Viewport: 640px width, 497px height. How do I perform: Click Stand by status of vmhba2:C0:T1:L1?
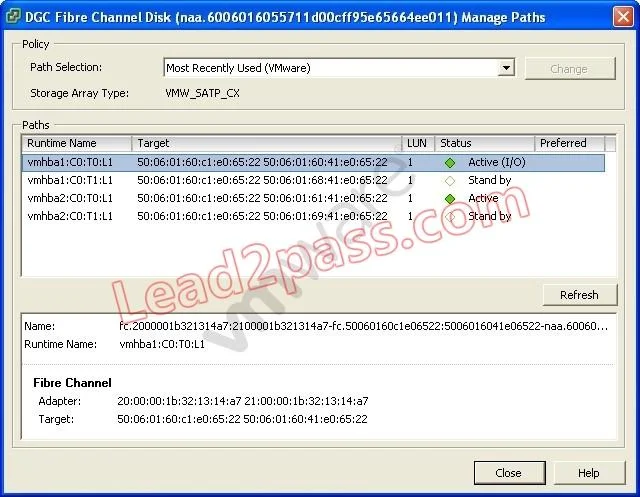pos(489,216)
